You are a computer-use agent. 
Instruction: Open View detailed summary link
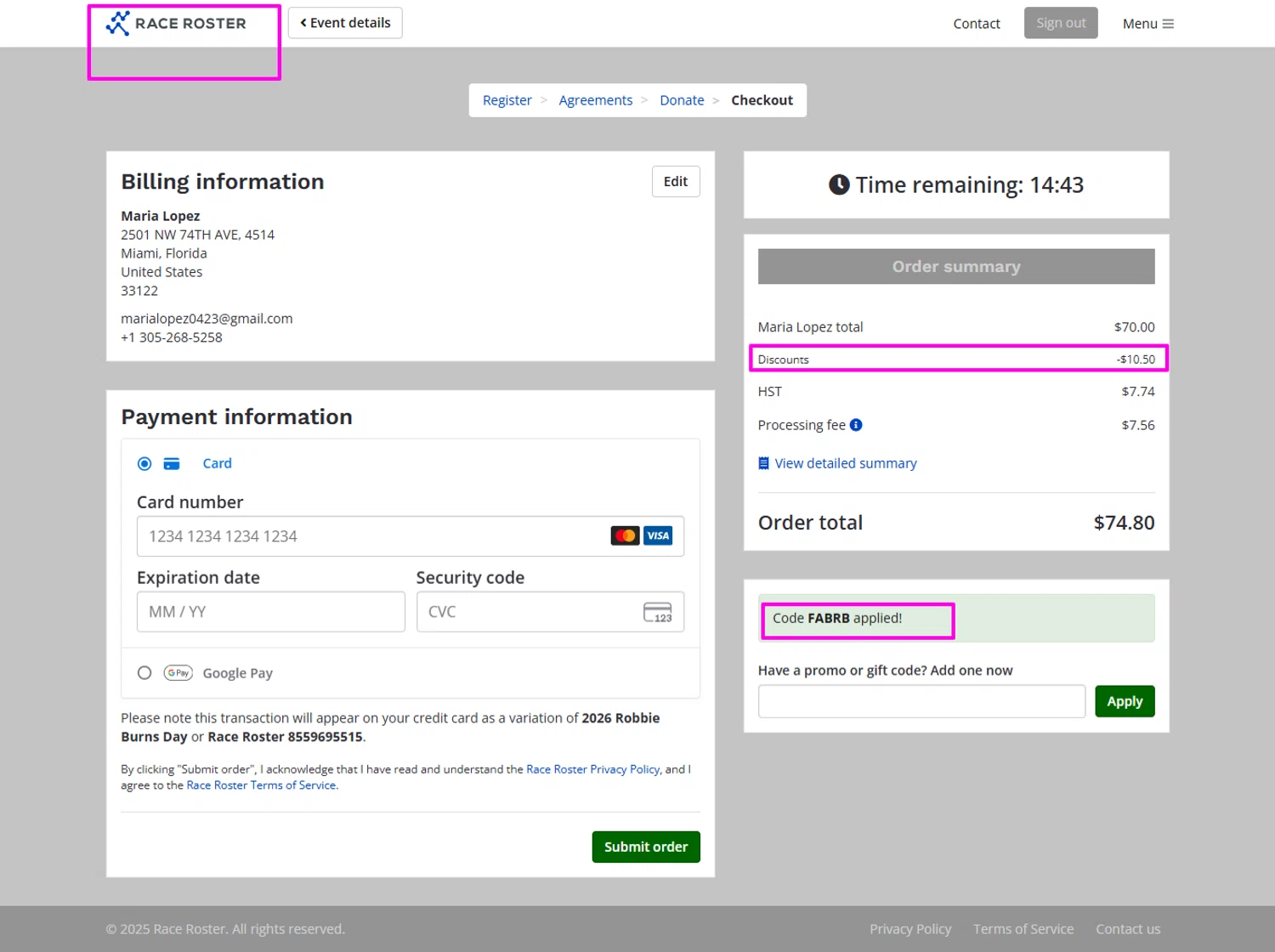[x=846, y=463]
